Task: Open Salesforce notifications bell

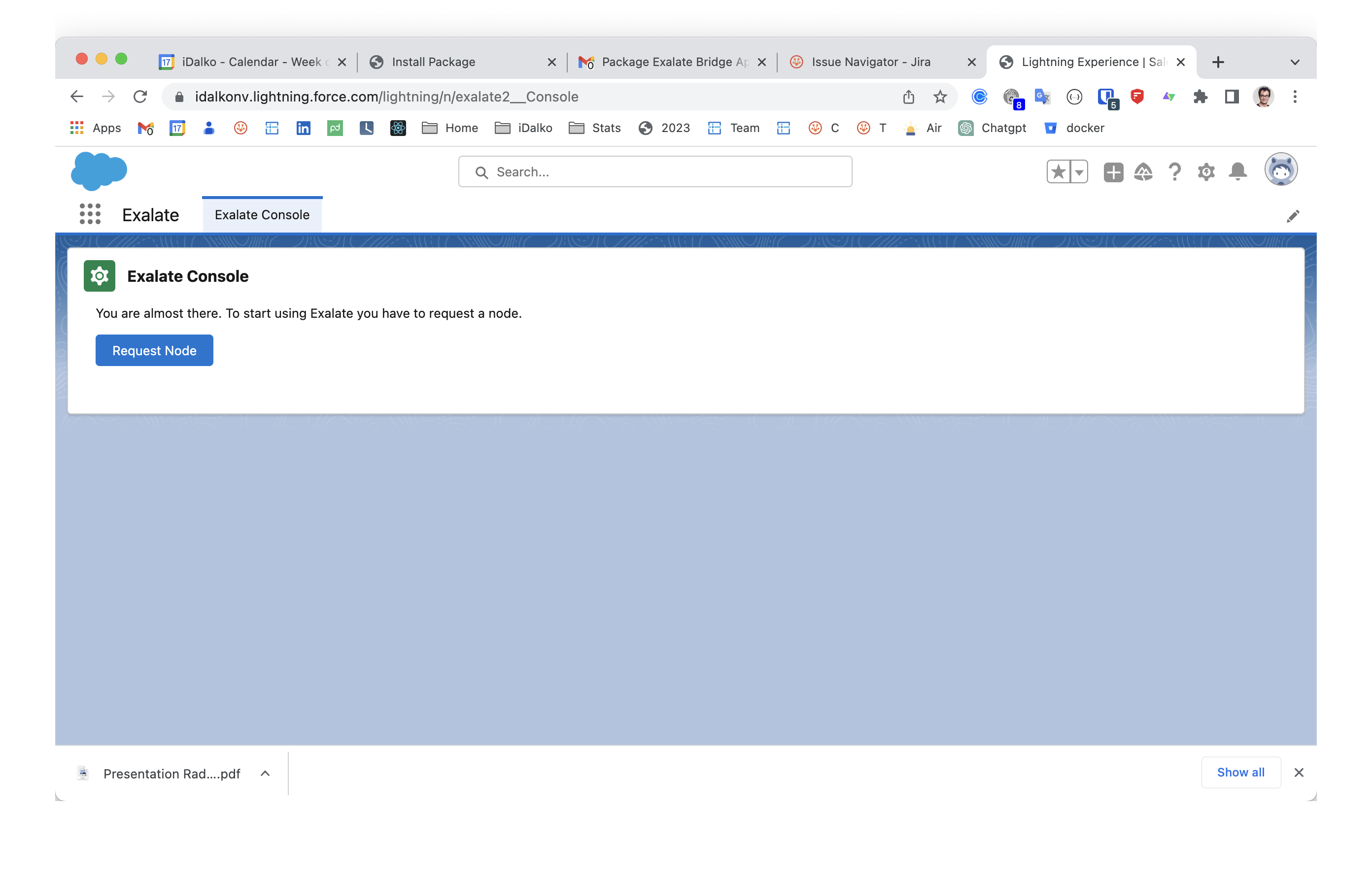Action: [1237, 171]
